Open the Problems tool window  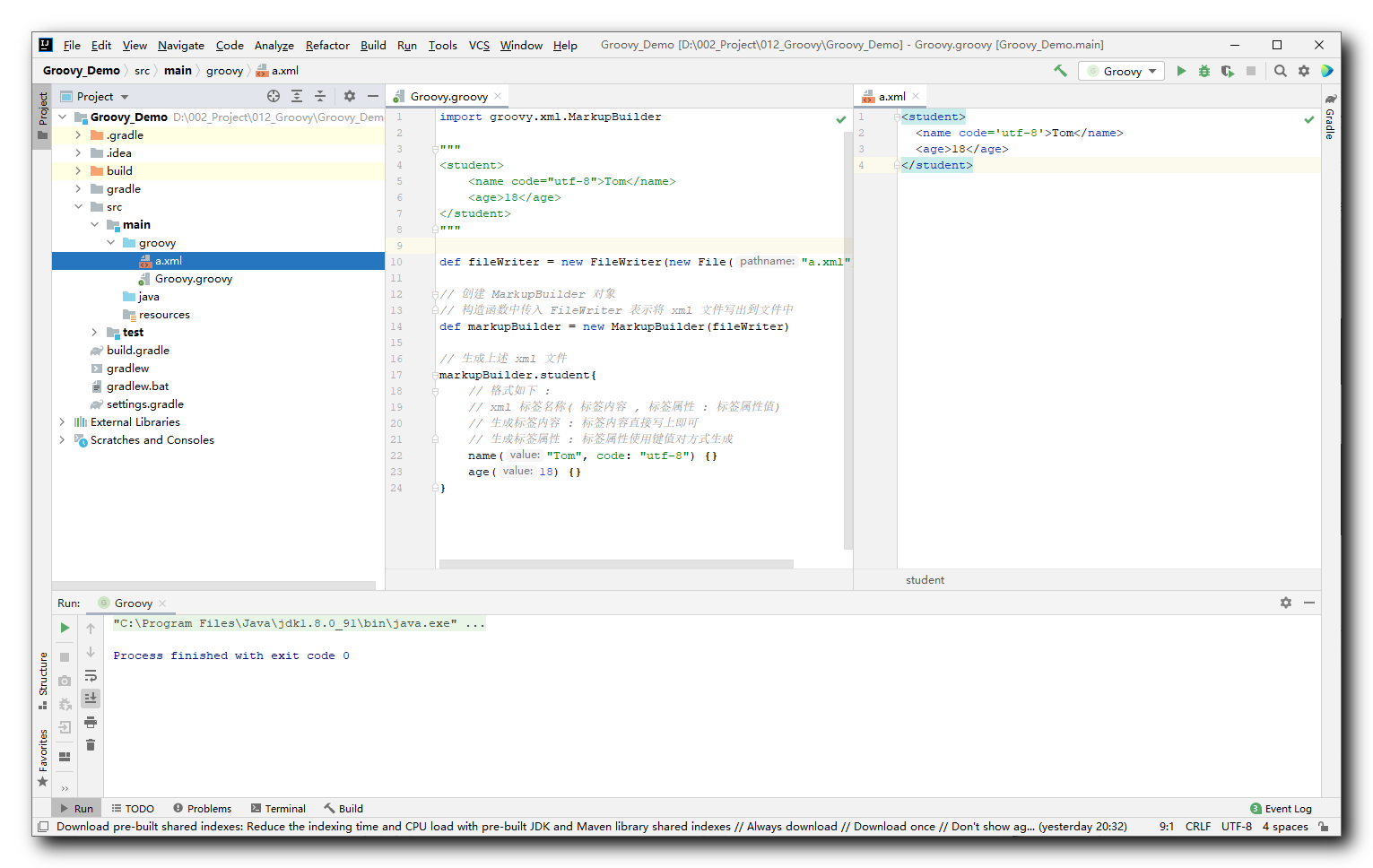pos(202,809)
